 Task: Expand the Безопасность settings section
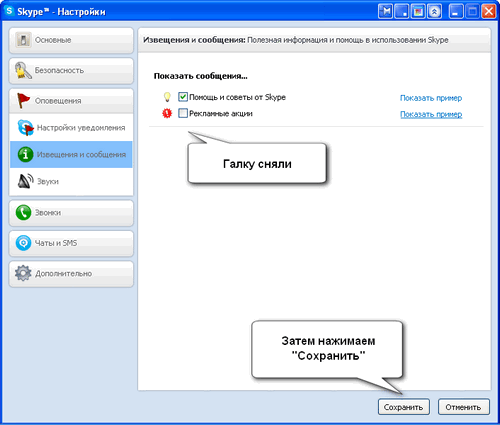(x=71, y=71)
